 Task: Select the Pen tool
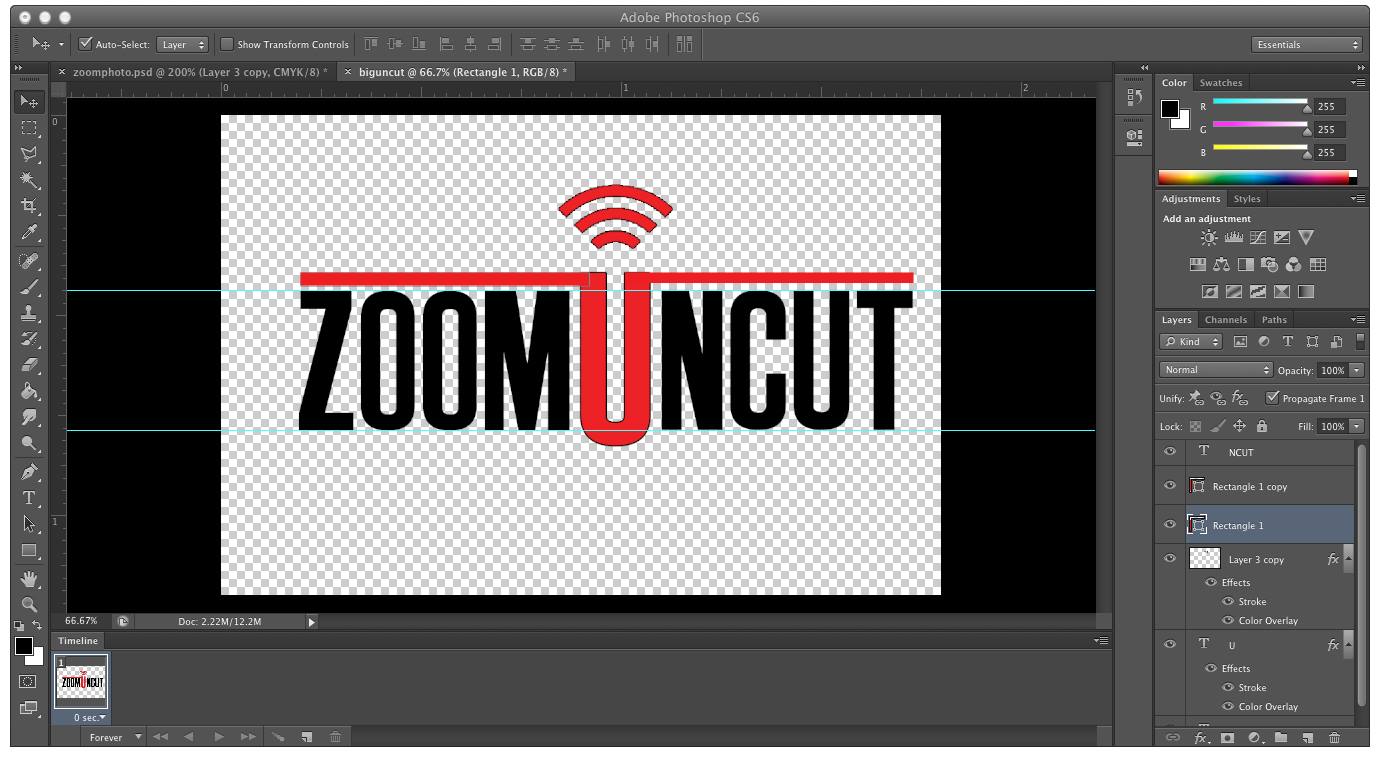tap(29, 472)
